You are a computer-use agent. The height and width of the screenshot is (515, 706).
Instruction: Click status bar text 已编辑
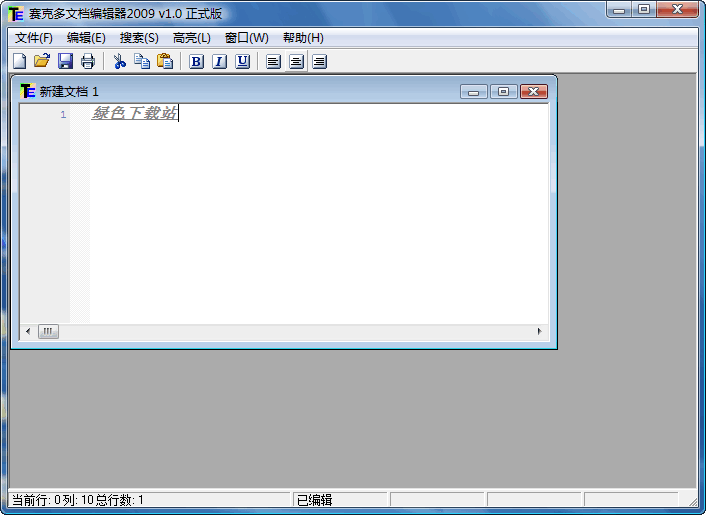[x=315, y=500]
